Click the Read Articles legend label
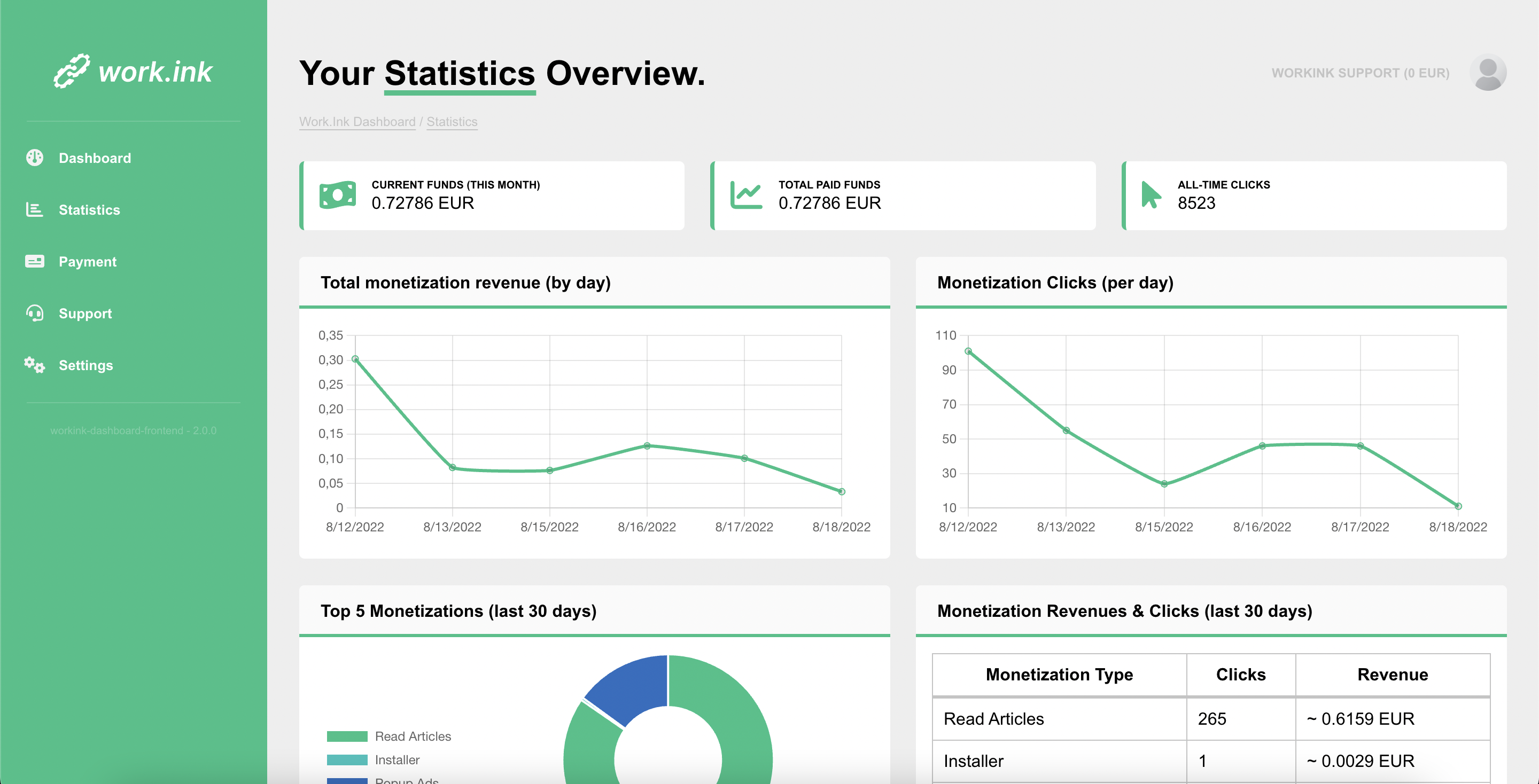The width and height of the screenshot is (1539, 784). (x=413, y=736)
